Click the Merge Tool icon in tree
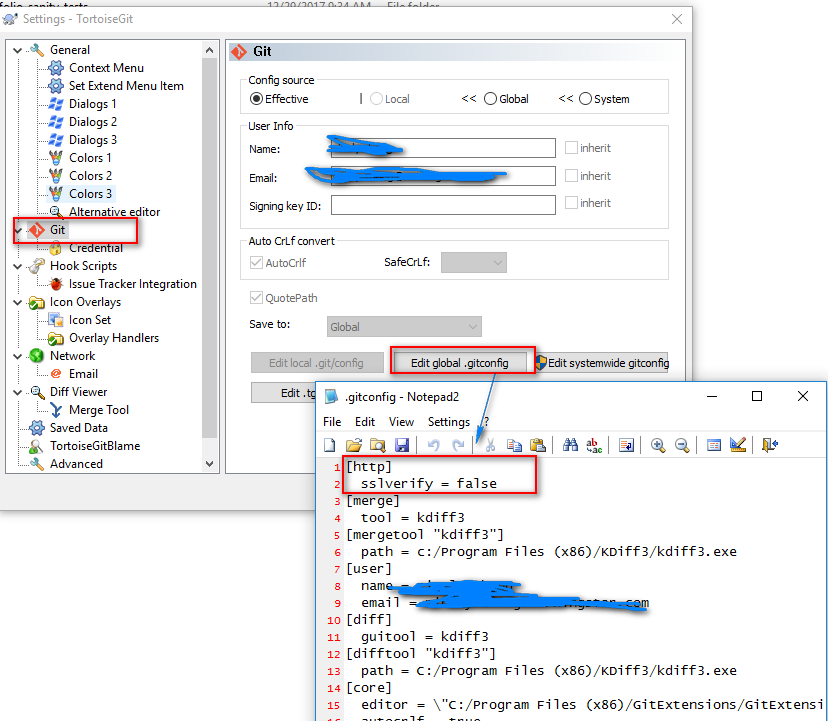828x721 pixels. [x=55, y=410]
